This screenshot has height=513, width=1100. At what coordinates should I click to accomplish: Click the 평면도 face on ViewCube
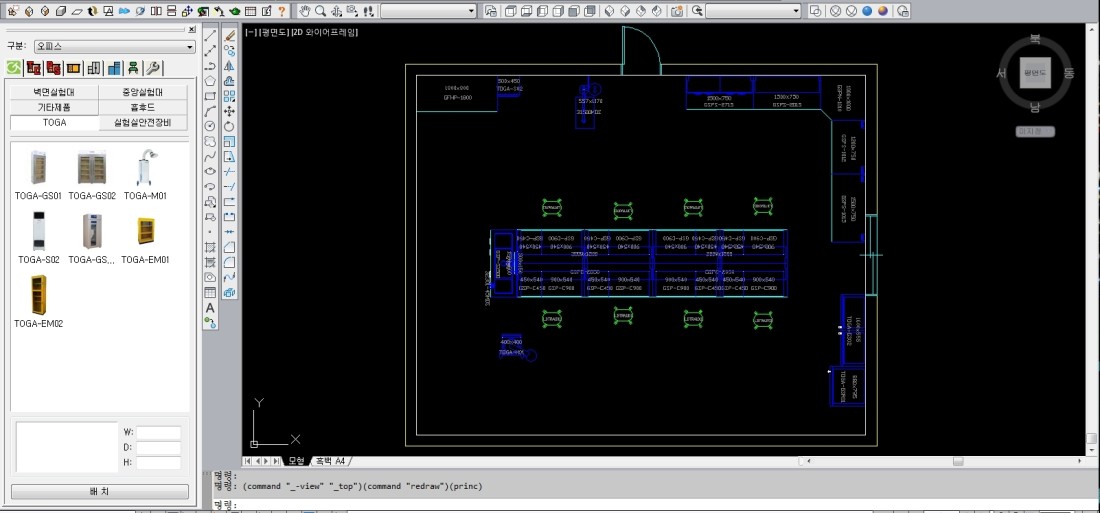tap(1035, 73)
